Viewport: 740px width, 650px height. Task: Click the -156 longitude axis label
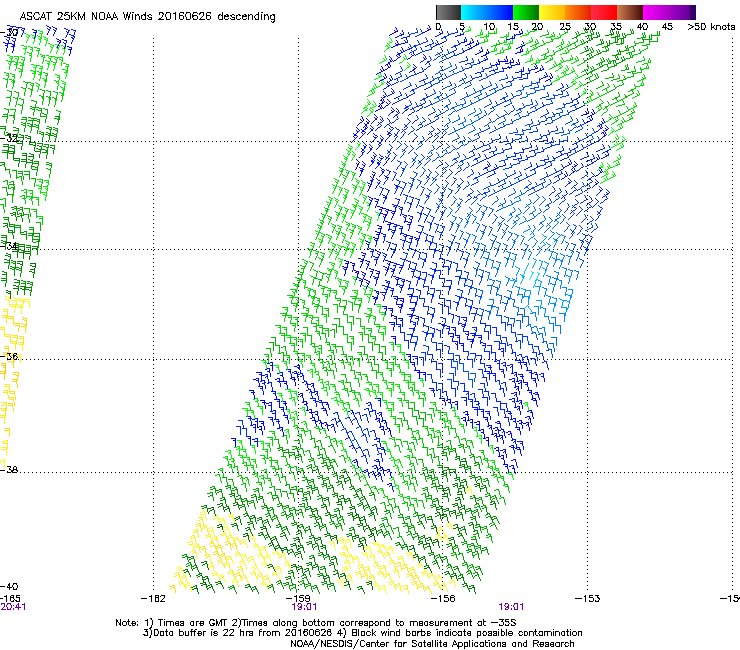click(x=443, y=599)
